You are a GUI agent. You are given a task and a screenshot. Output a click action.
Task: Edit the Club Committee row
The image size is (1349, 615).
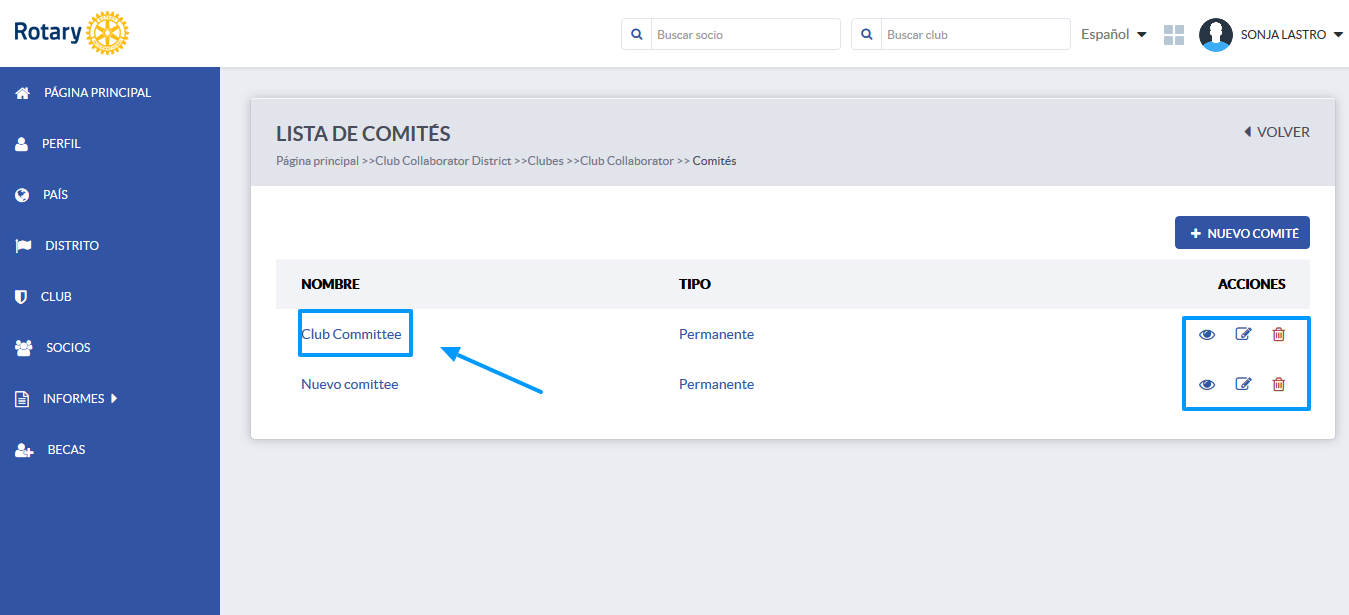[1243, 334]
